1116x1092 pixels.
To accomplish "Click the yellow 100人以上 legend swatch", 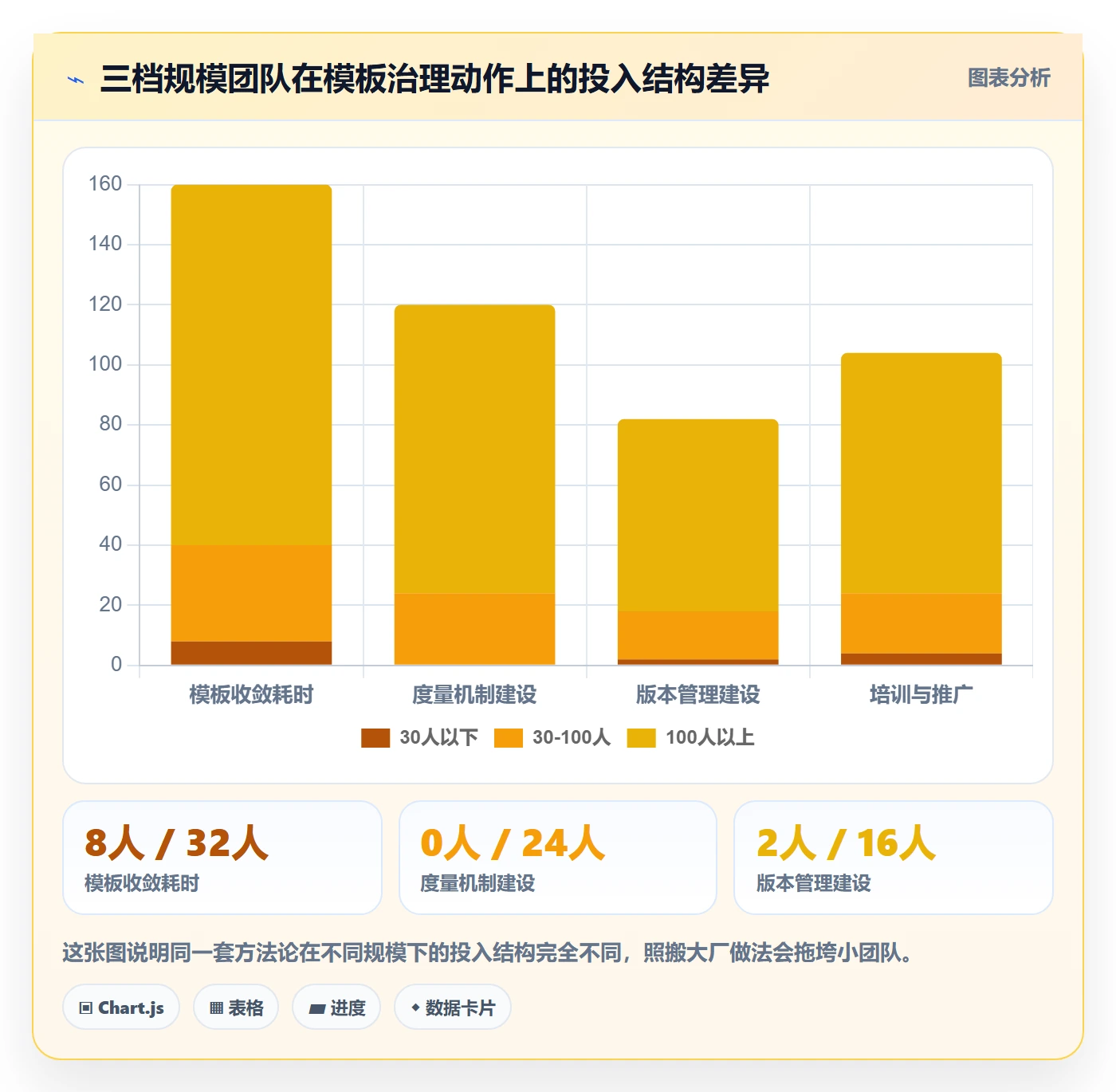I will coord(641,738).
